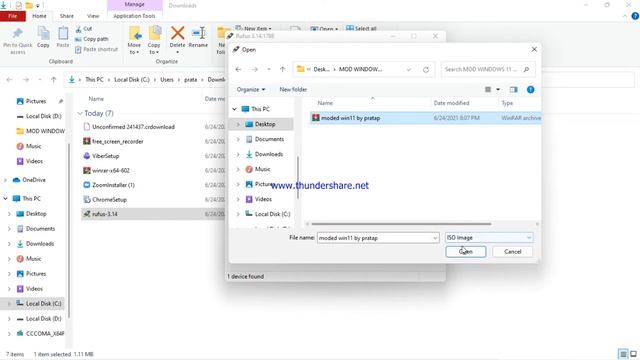Image resolution: width=640 pixels, height=360 pixels.
Task: Switch to the Home ribbon tab
Action: [x=39, y=16]
